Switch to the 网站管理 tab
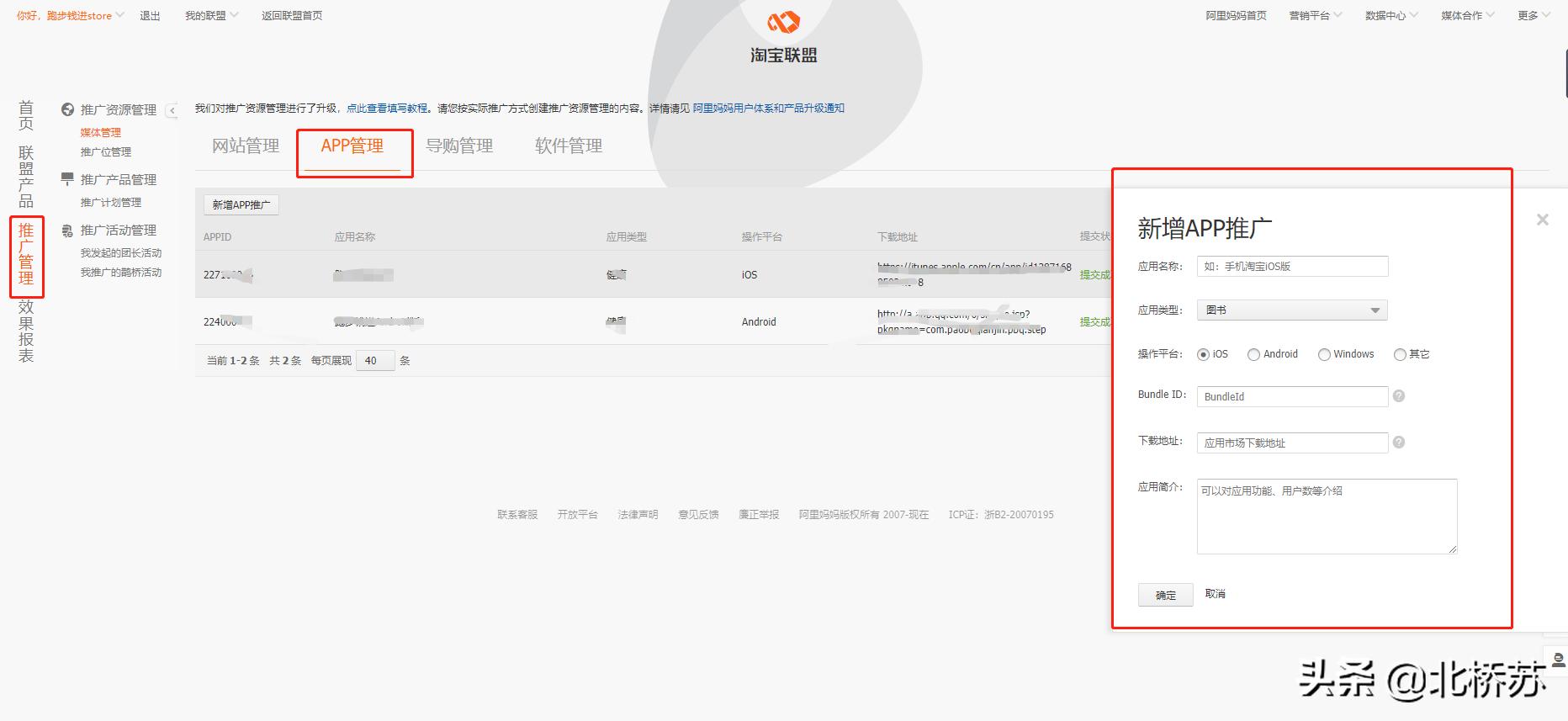1568x721 pixels. [246, 146]
